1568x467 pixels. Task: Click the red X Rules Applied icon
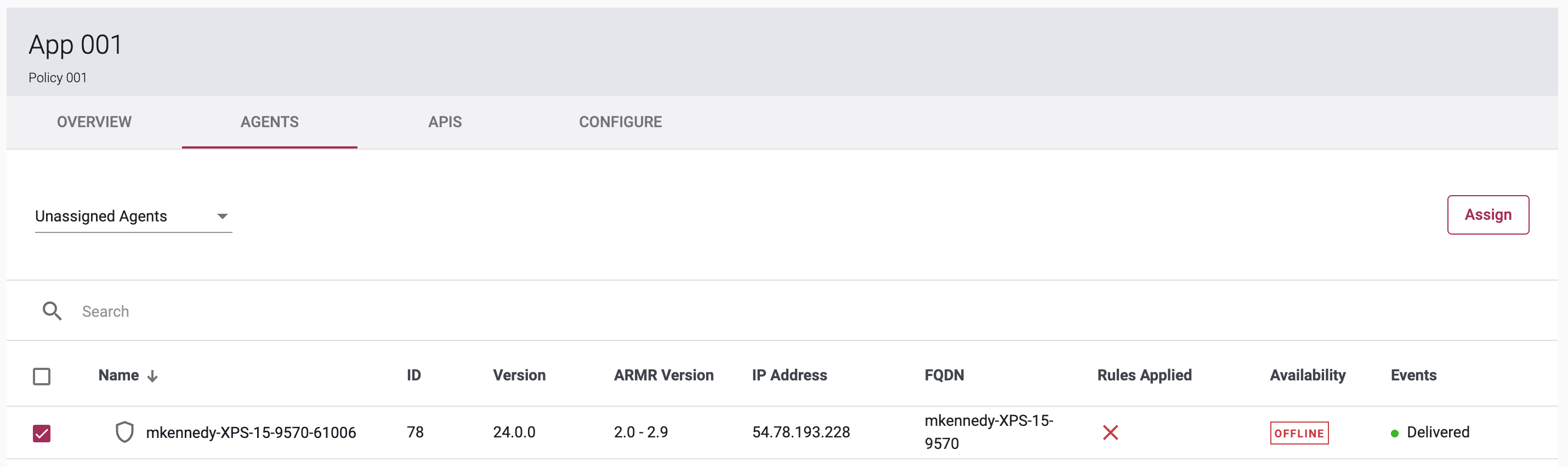click(1110, 433)
